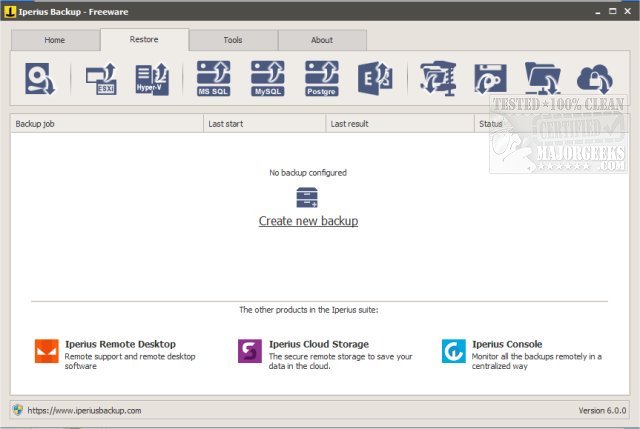Open the Tools tab

(x=233, y=40)
